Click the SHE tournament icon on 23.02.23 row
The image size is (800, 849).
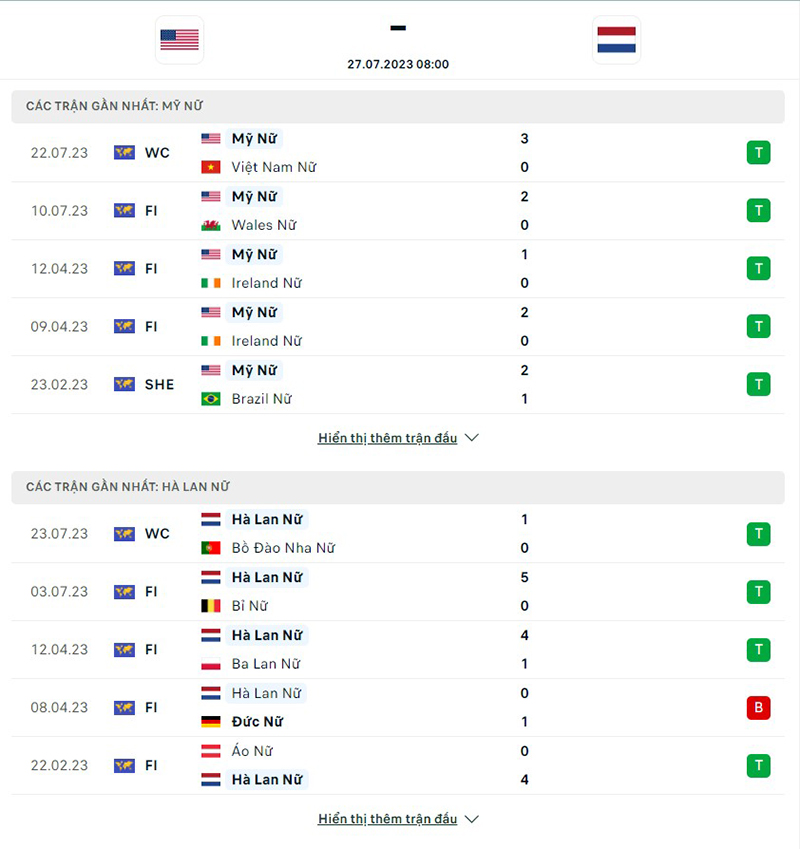(124, 384)
